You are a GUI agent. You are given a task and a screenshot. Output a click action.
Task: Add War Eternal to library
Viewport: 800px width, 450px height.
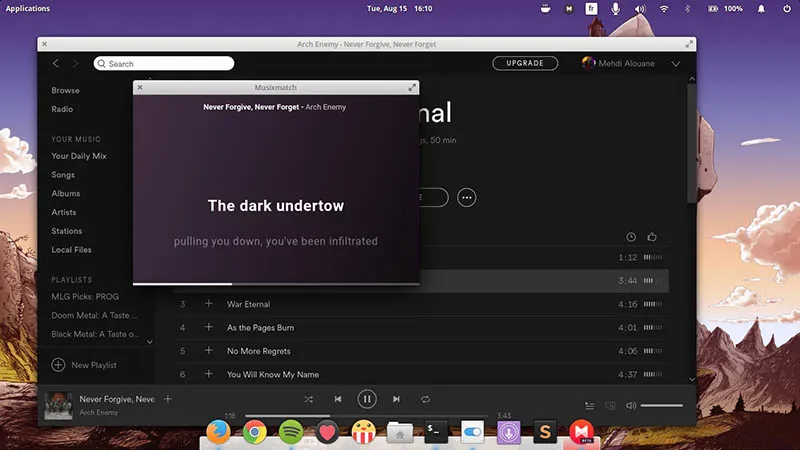(x=209, y=304)
